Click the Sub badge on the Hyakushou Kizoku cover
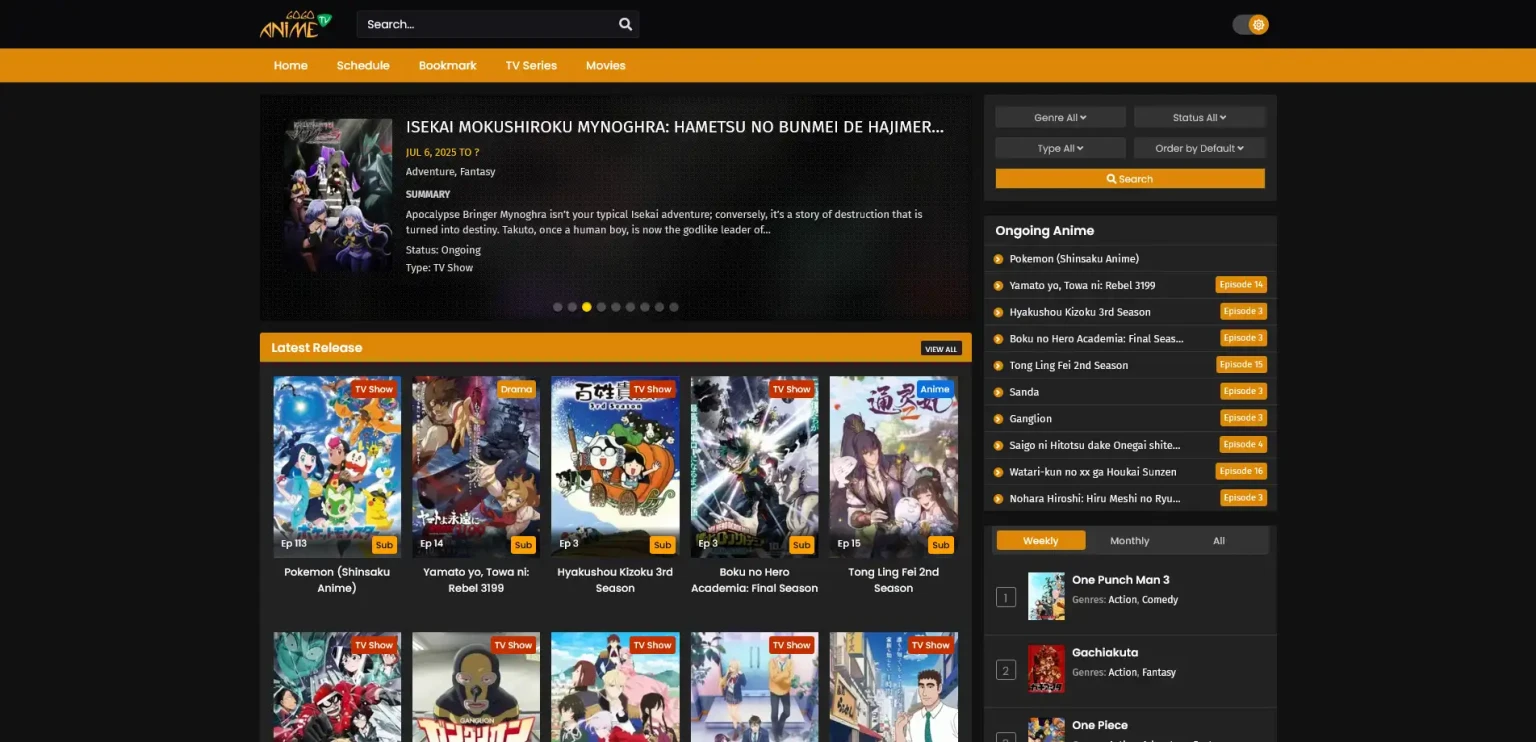 [662, 545]
